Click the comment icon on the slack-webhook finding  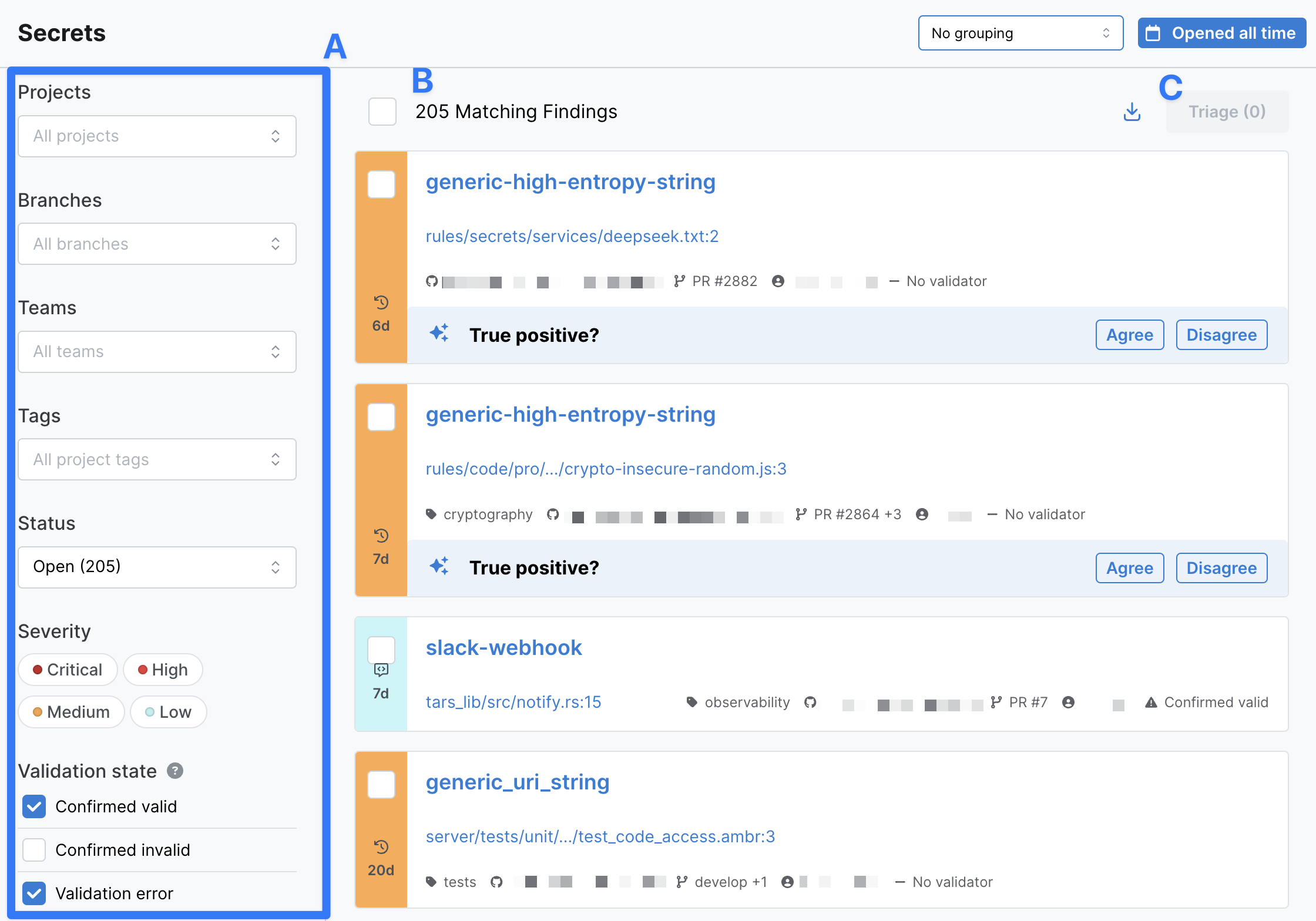pos(381,669)
